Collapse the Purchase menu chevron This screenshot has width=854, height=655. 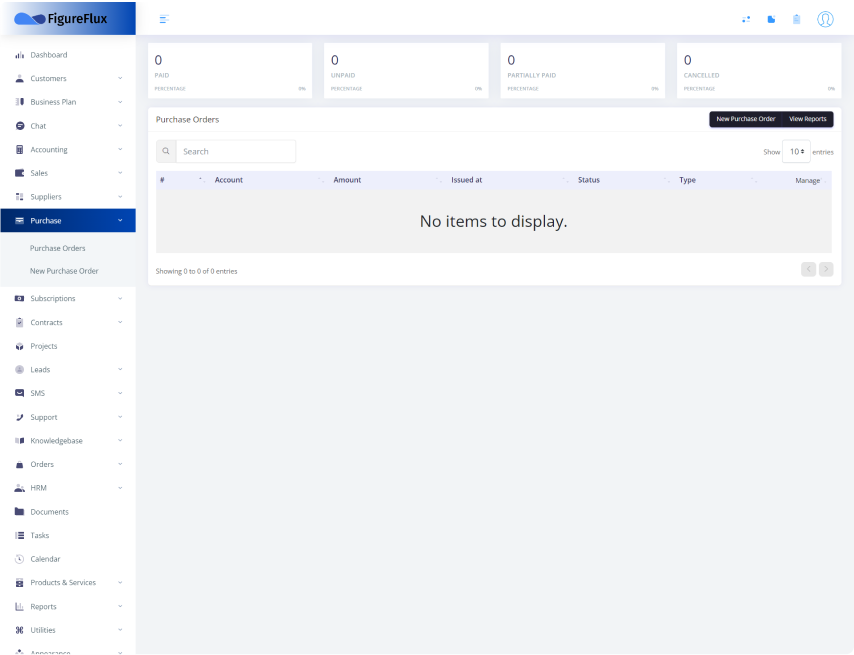[x=120, y=221]
